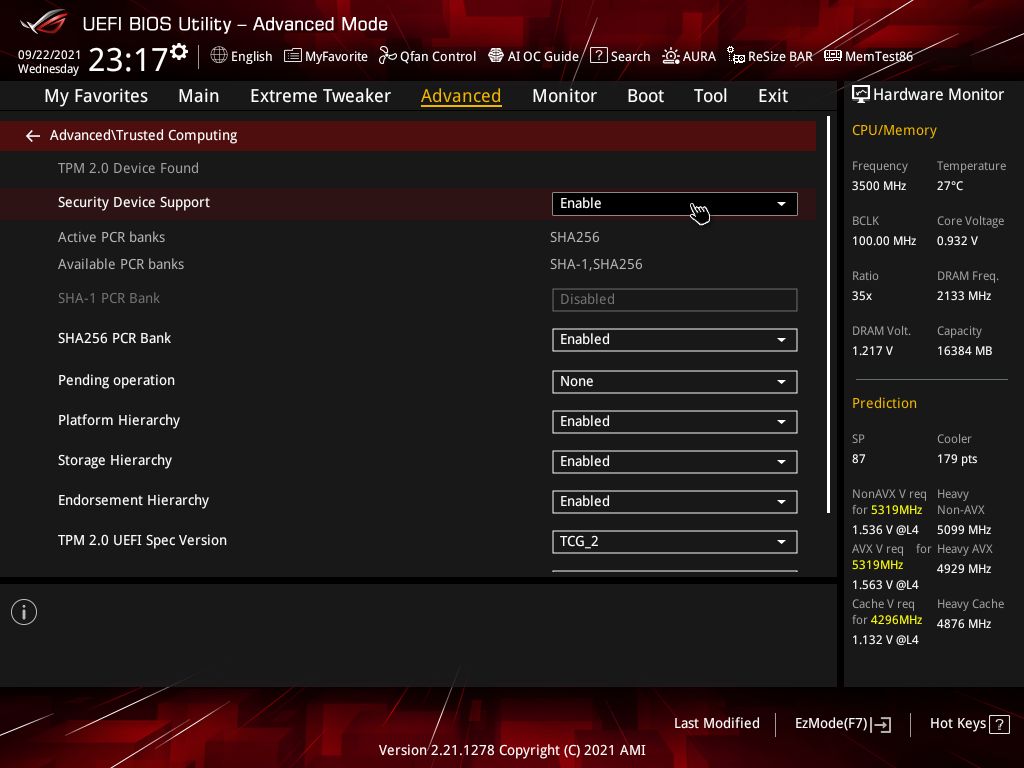Click the Advanced\Trusted Computing breadcrumb

144,135
